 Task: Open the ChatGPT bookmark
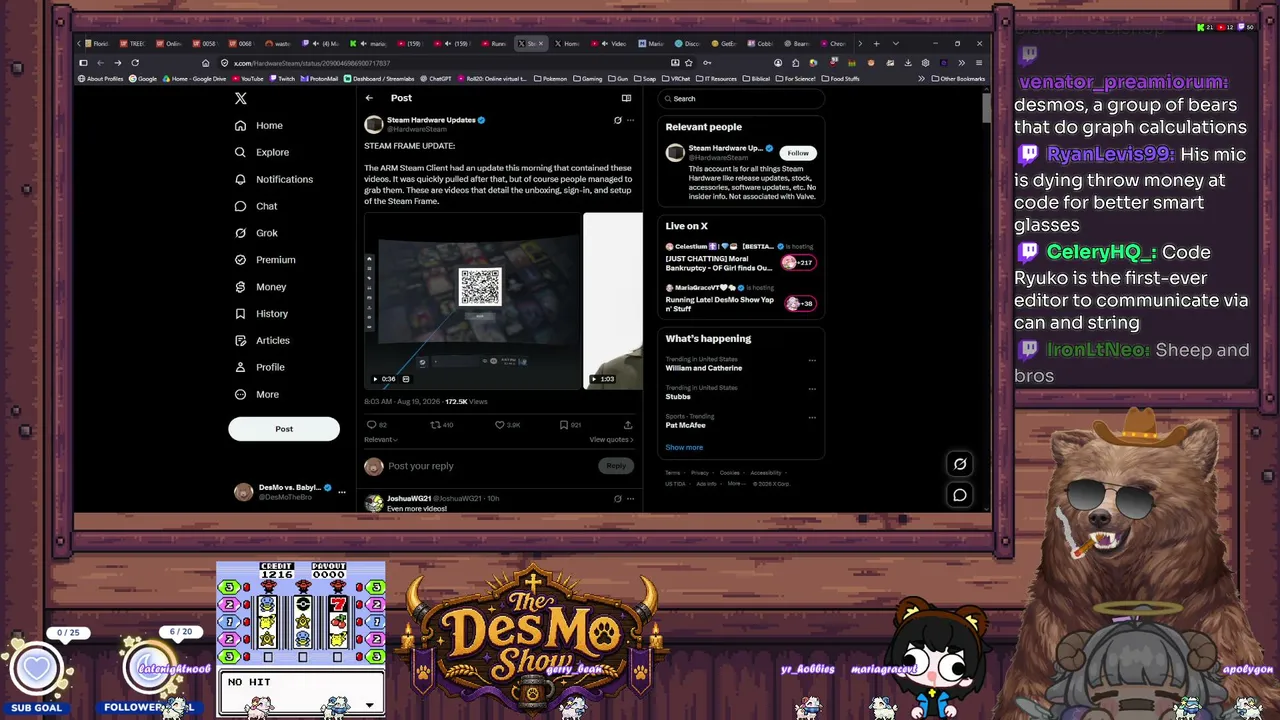pyautogui.click(x=435, y=79)
